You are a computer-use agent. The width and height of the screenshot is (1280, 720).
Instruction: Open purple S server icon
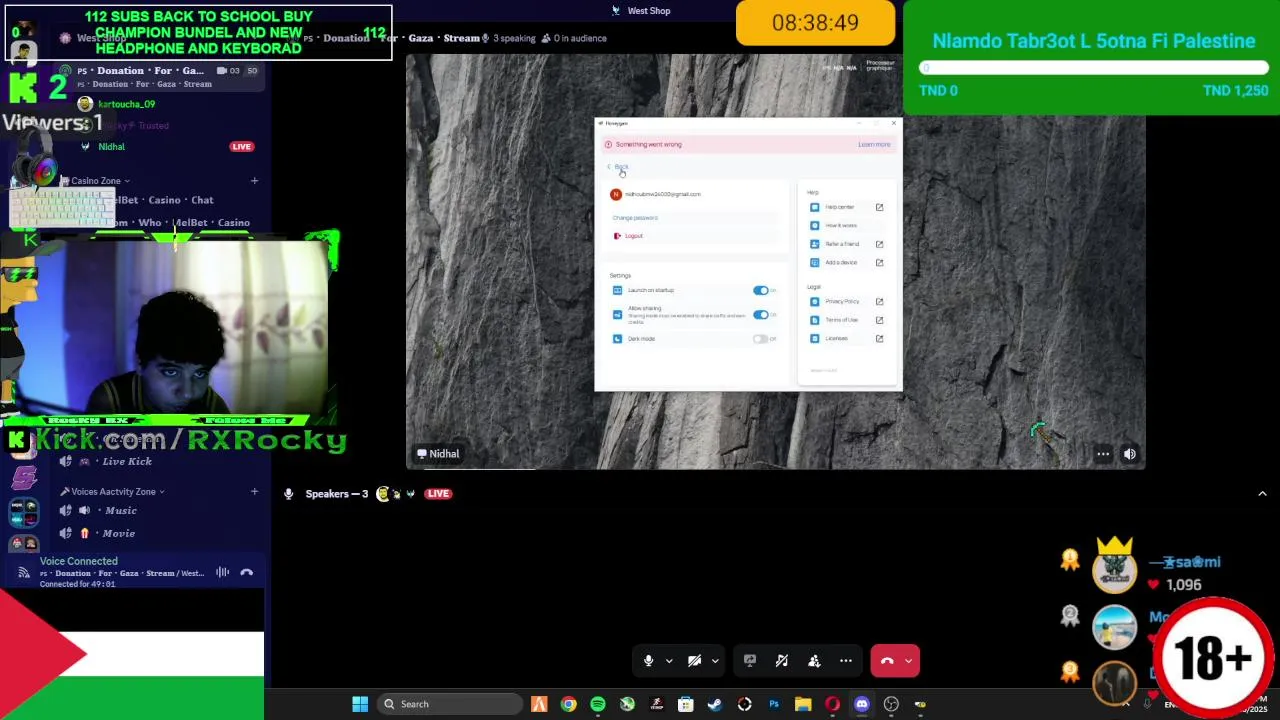[24, 477]
